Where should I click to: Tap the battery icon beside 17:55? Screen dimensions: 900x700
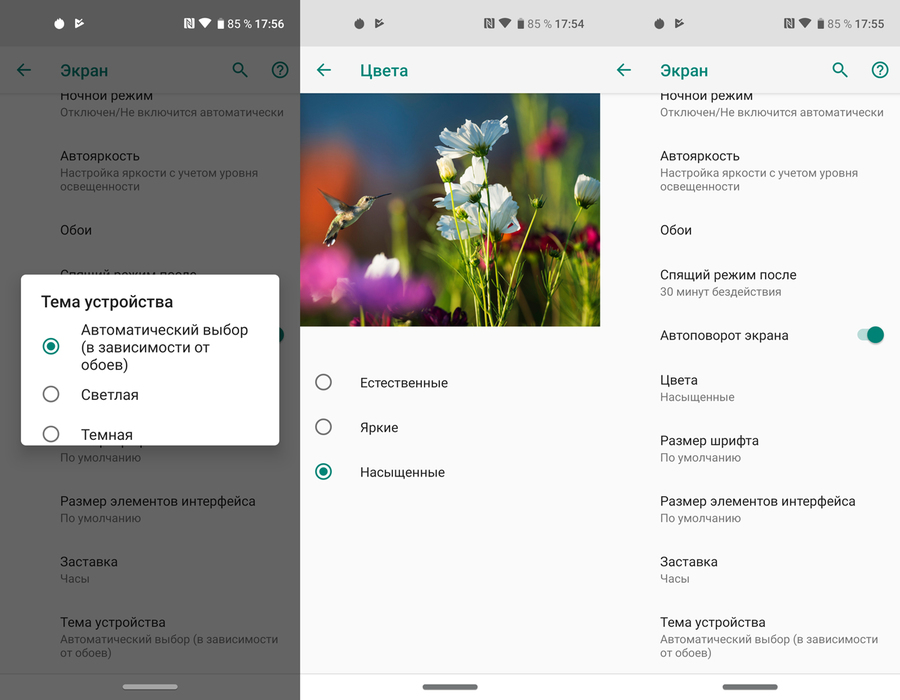(x=821, y=24)
